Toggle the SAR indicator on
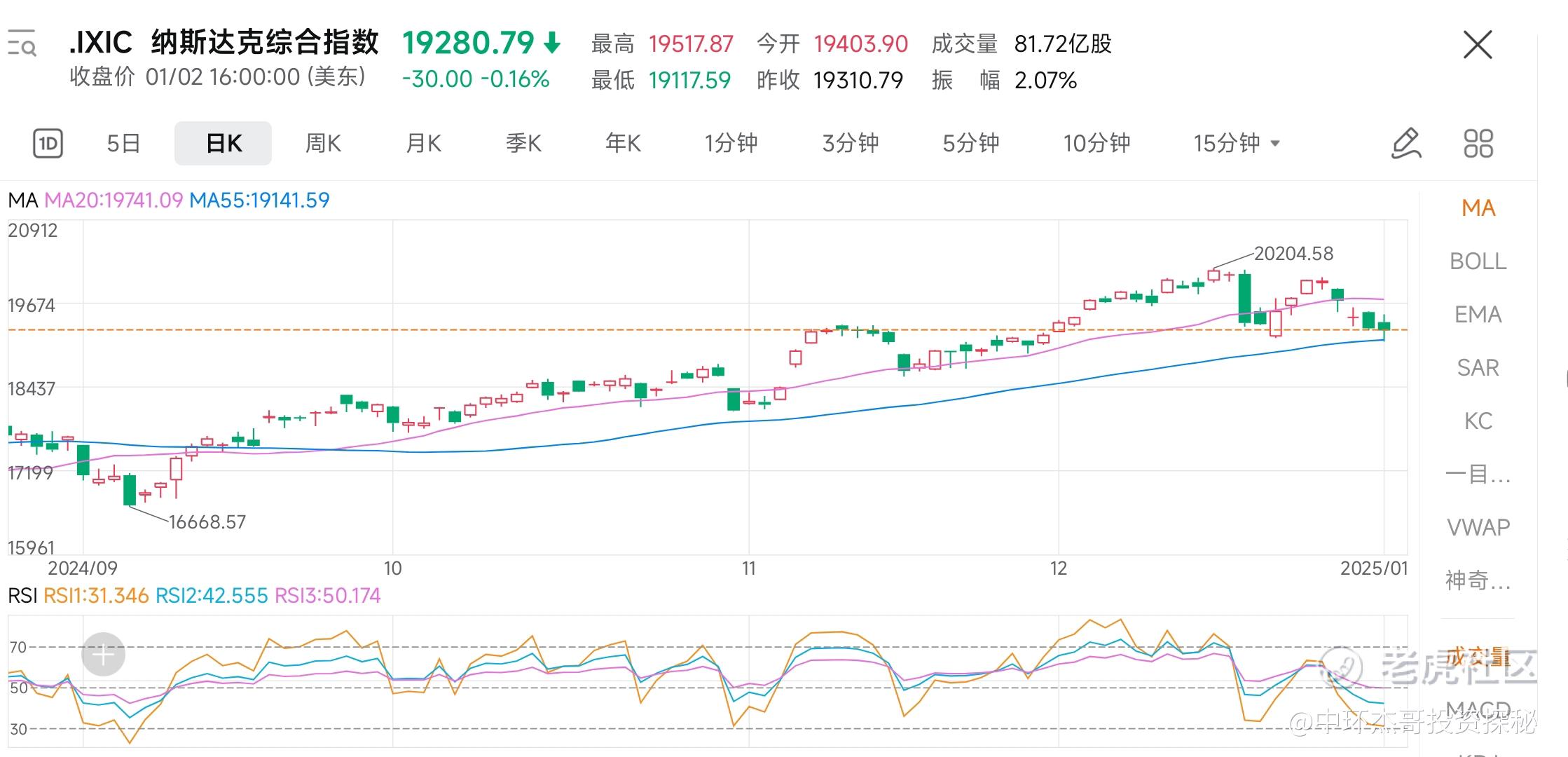 (x=1478, y=368)
